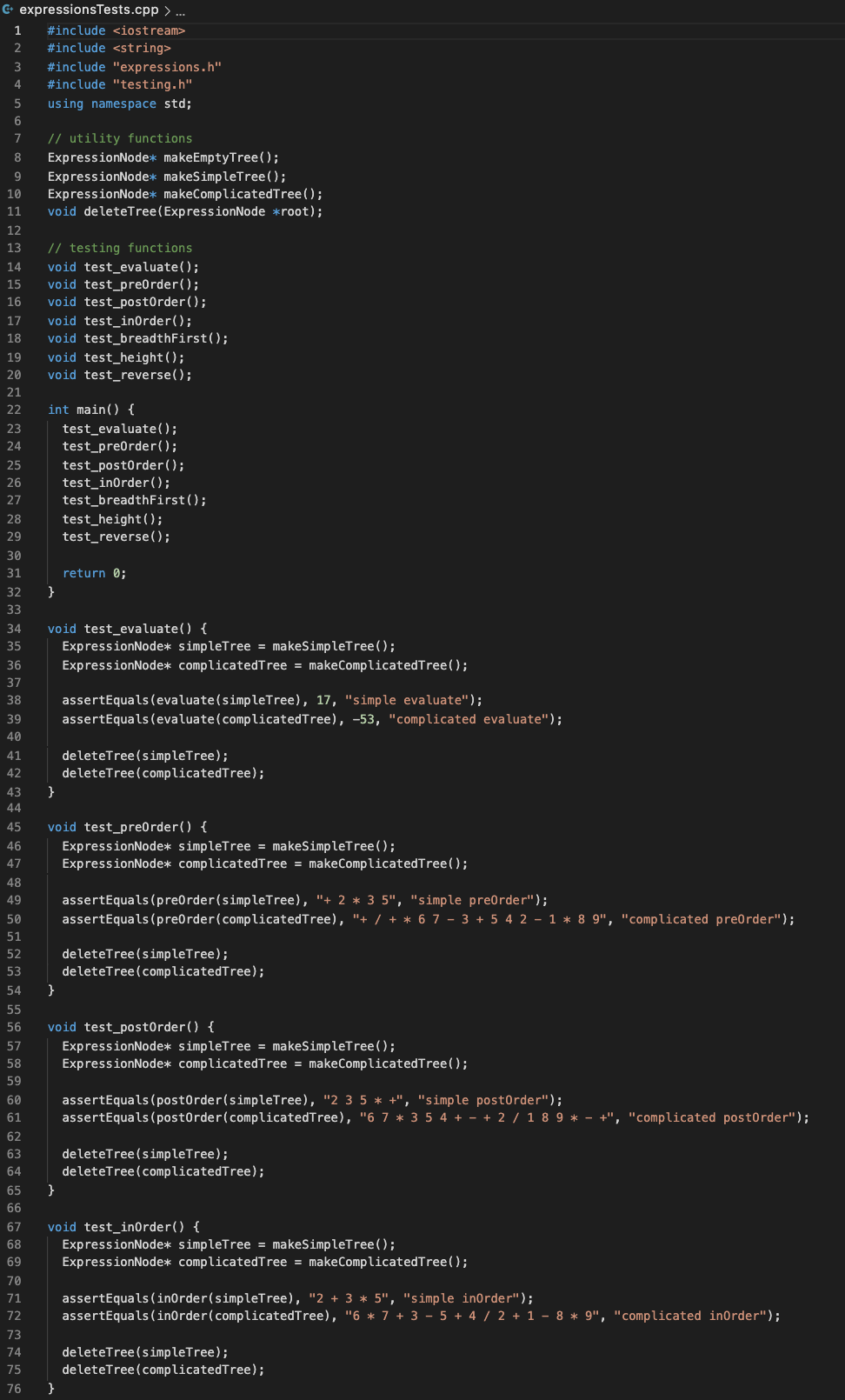Viewport: 845px width, 1400px height.
Task: Click the "complicated inOrder" string literal
Action: (690, 1316)
